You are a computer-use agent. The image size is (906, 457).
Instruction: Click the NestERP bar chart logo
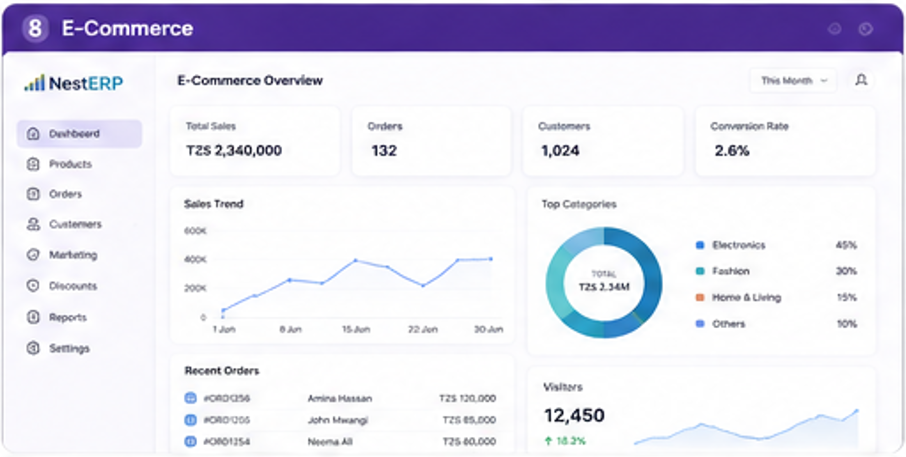[34, 83]
